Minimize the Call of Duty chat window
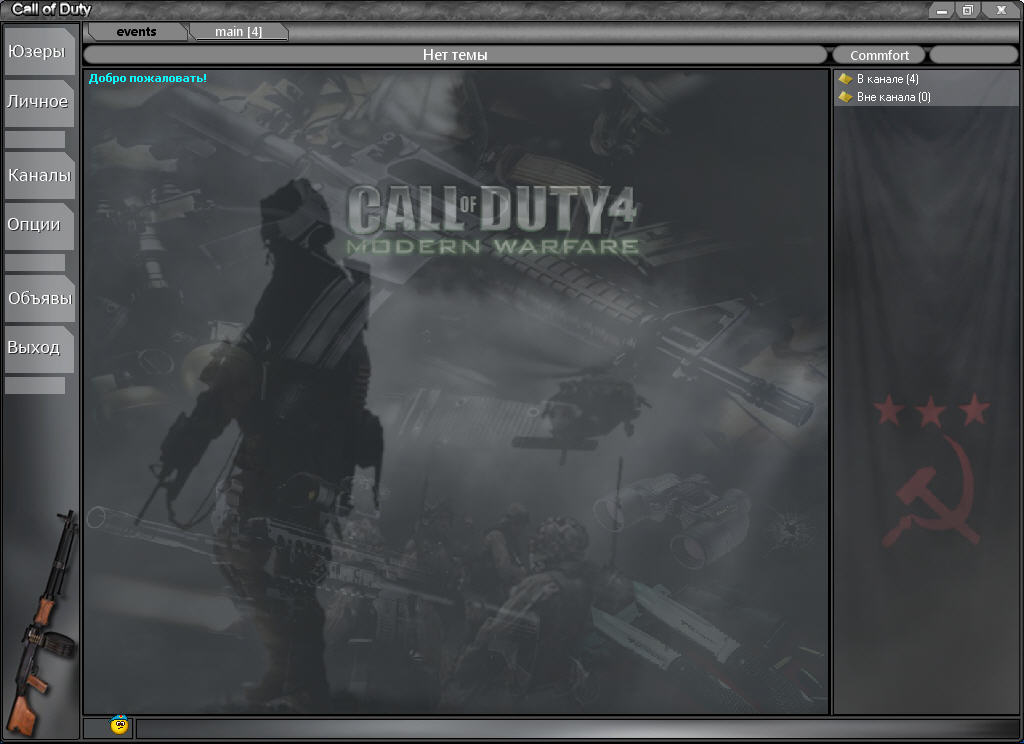1024x744 pixels. (942, 10)
